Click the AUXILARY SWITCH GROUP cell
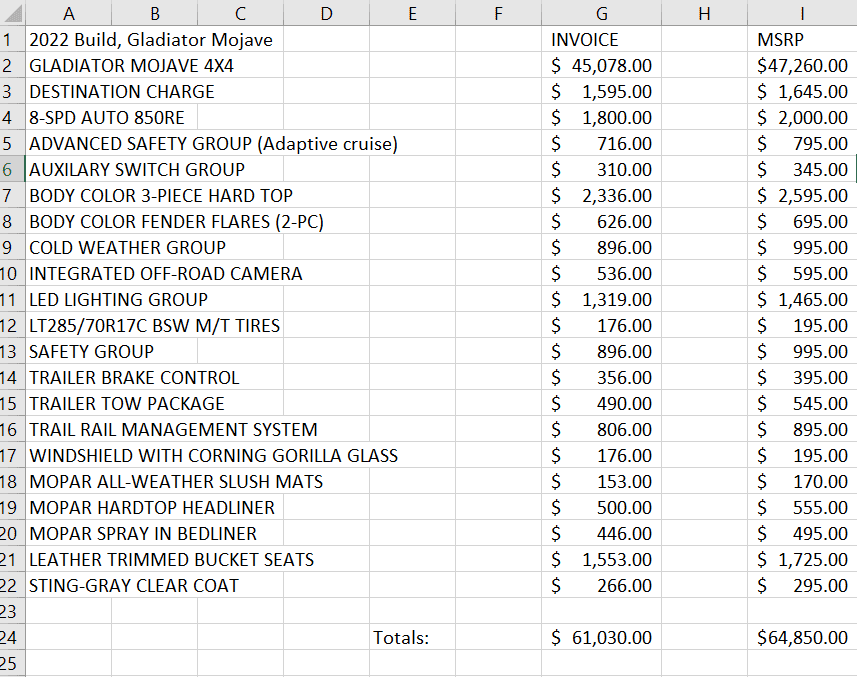The image size is (859, 678). click(x=137, y=169)
